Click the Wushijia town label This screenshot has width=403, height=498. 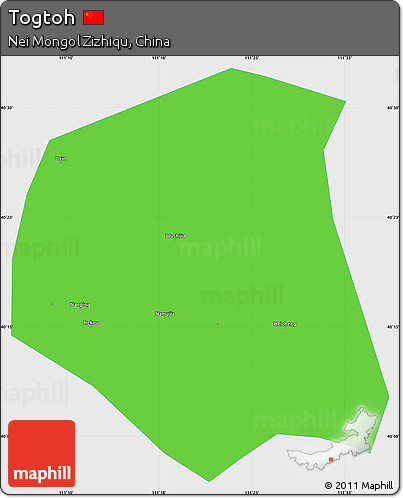175,236
